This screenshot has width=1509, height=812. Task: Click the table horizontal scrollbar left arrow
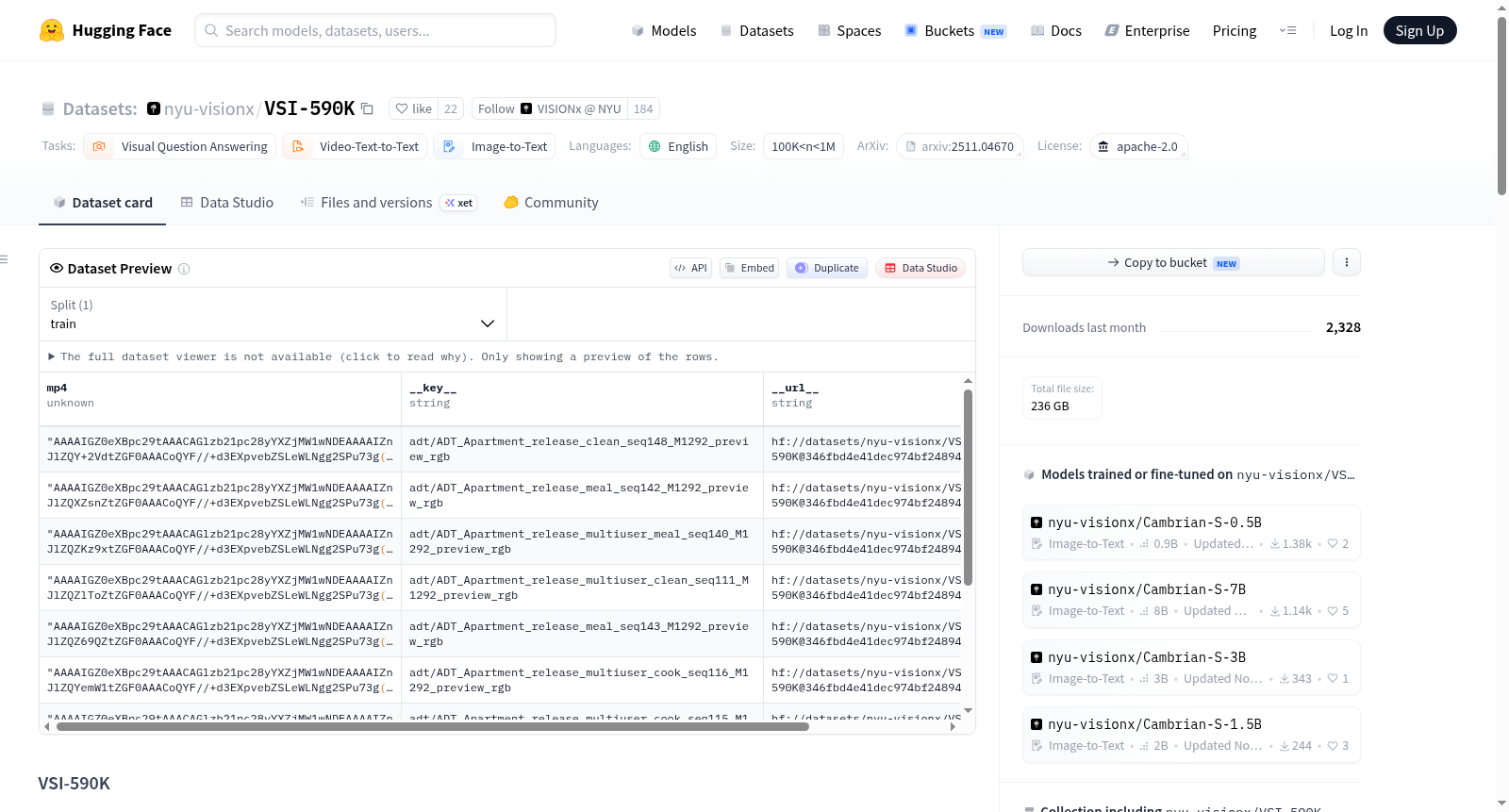(x=47, y=727)
